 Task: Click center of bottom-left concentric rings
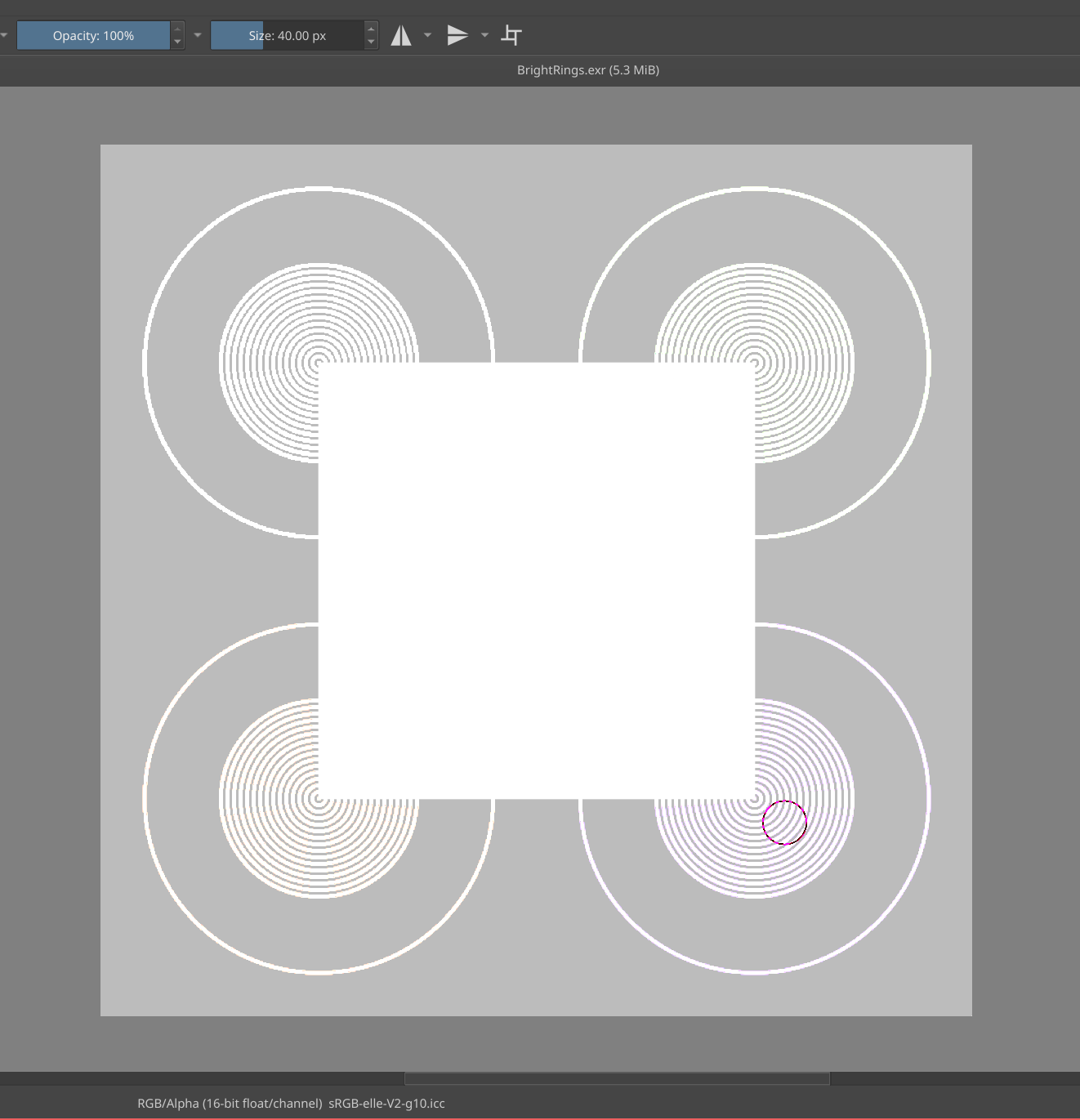coord(319,798)
